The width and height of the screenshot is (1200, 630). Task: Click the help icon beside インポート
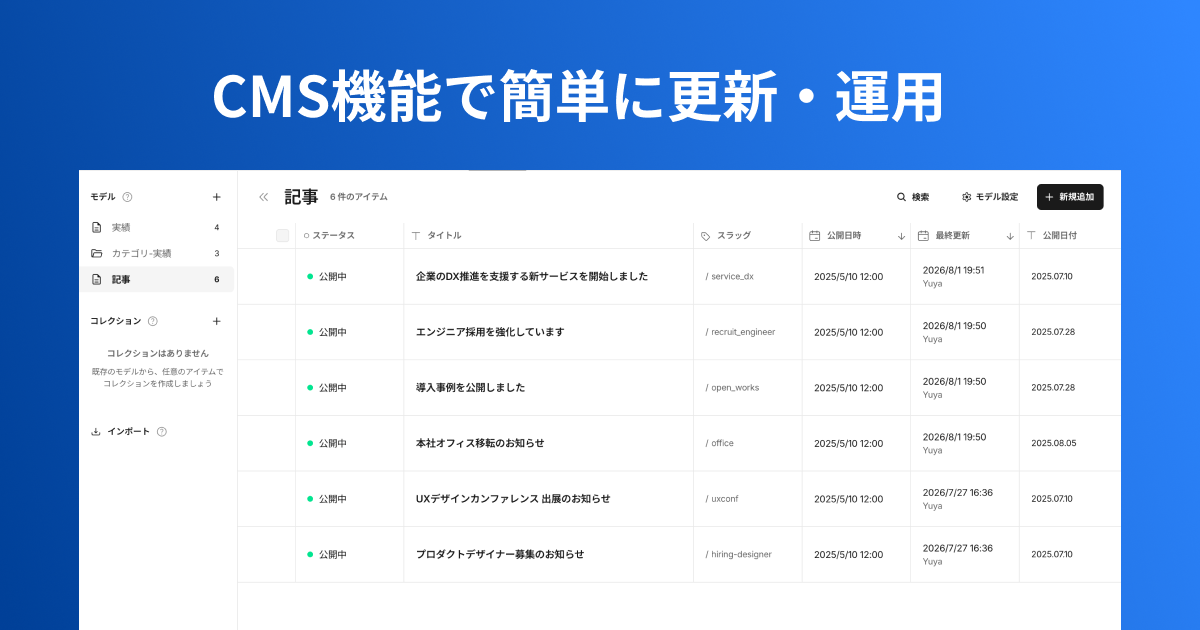tap(162, 432)
